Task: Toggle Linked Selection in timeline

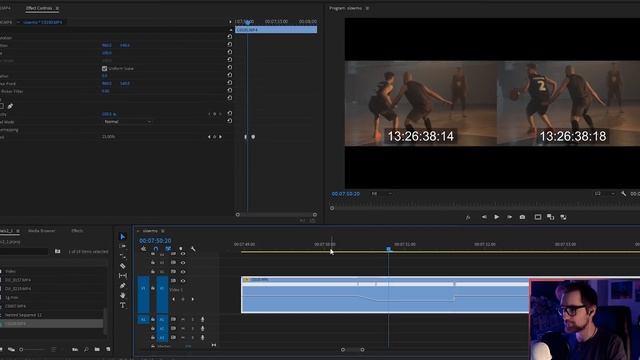Action: point(168,249)
